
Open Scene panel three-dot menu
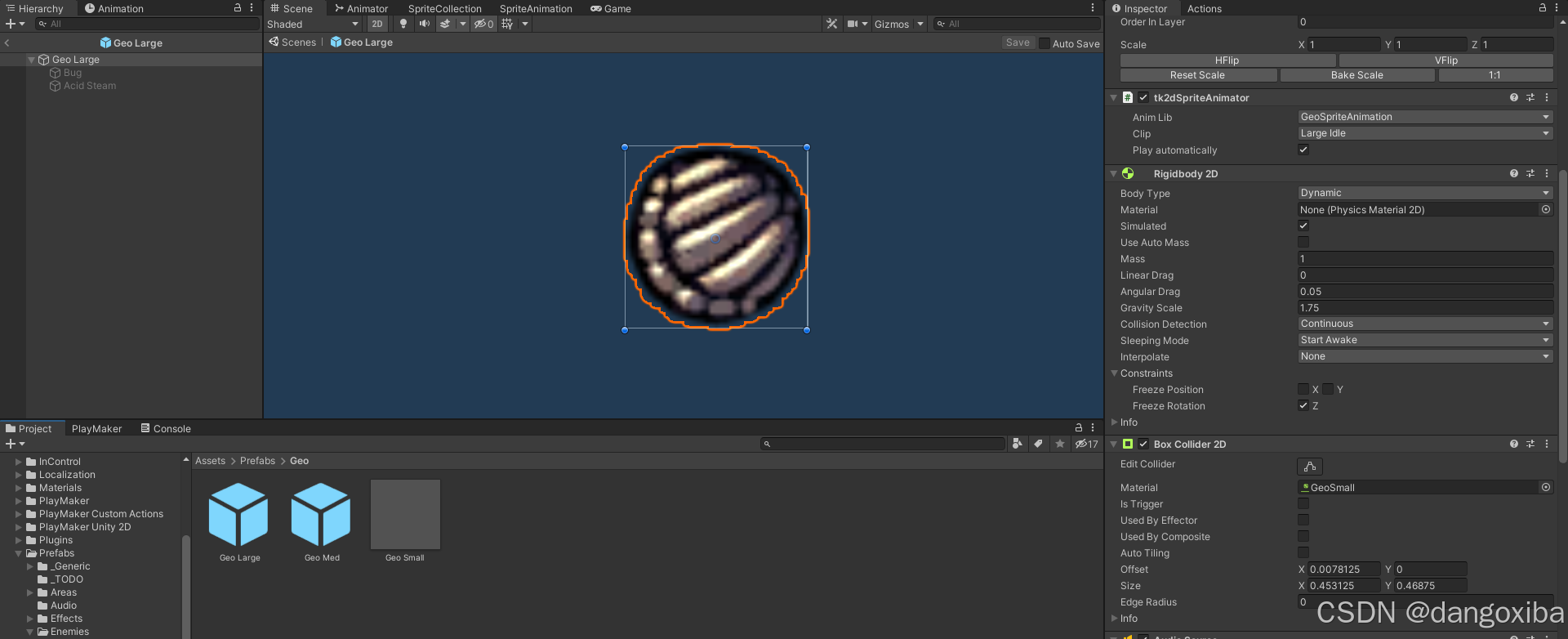(1093, 7)
